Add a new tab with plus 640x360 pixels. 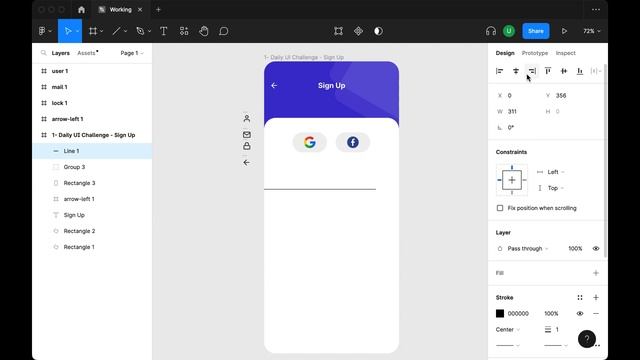pyautogui.click(x=158, y=9)
